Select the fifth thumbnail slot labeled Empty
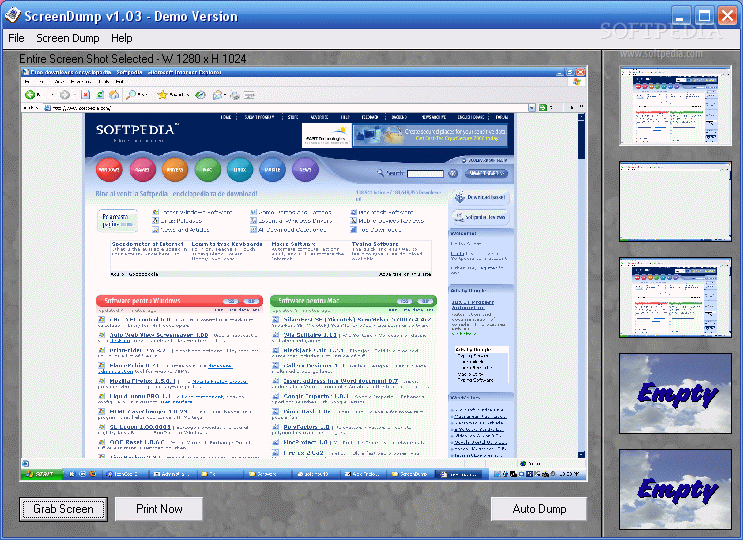The height and width of the screenshot is (540, 743). click(x=675, y=489)
